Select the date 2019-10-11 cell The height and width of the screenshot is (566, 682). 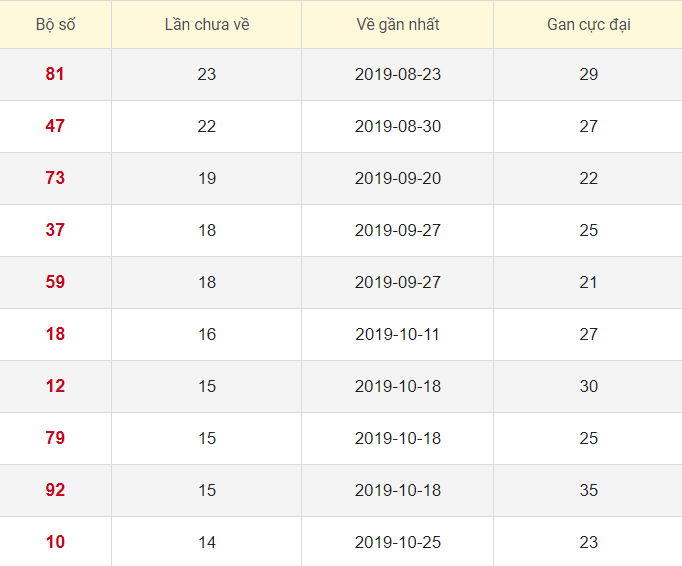point(397,334)
